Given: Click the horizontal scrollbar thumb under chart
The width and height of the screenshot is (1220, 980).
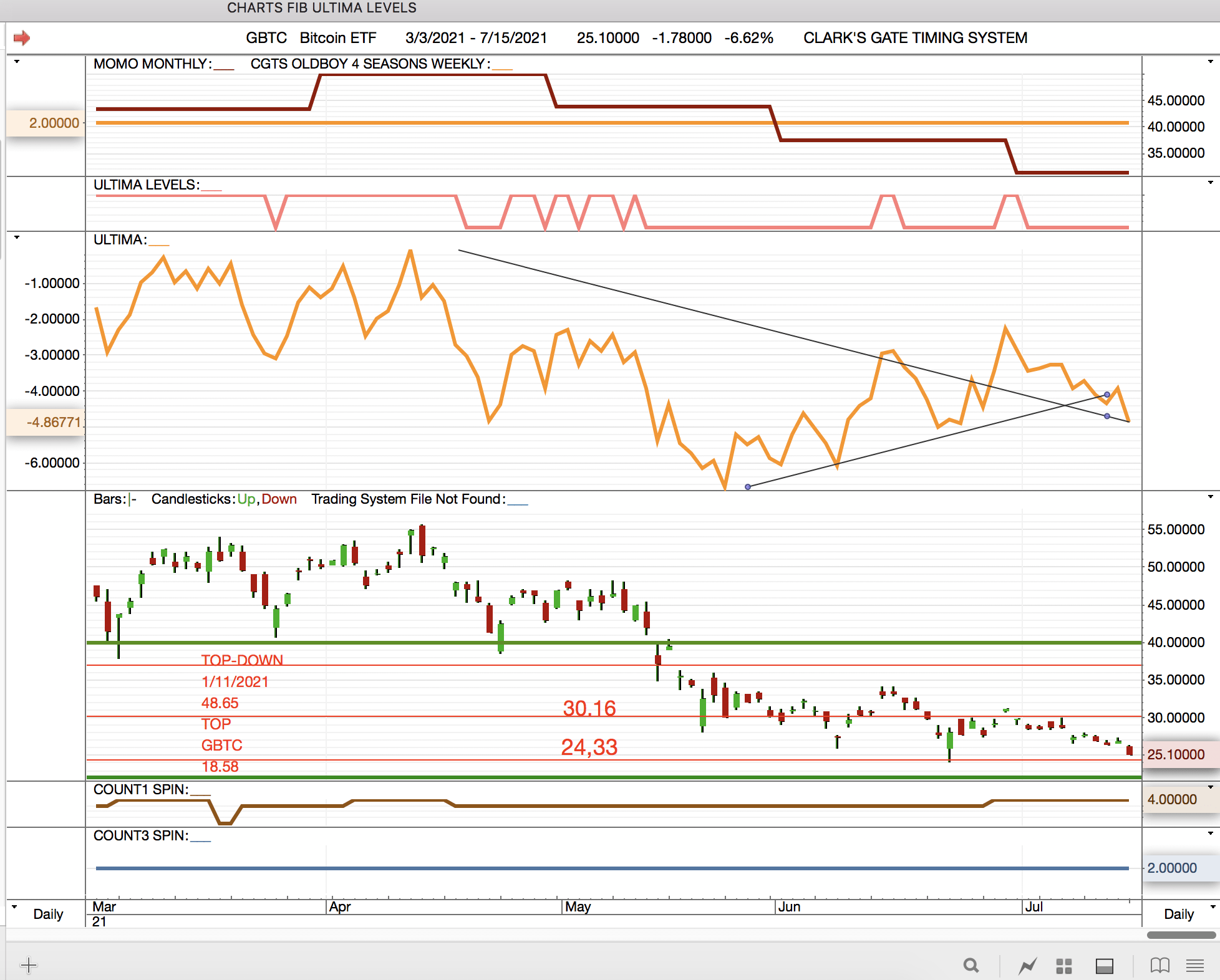Looking at the screenshot, I should [1181, 935].
